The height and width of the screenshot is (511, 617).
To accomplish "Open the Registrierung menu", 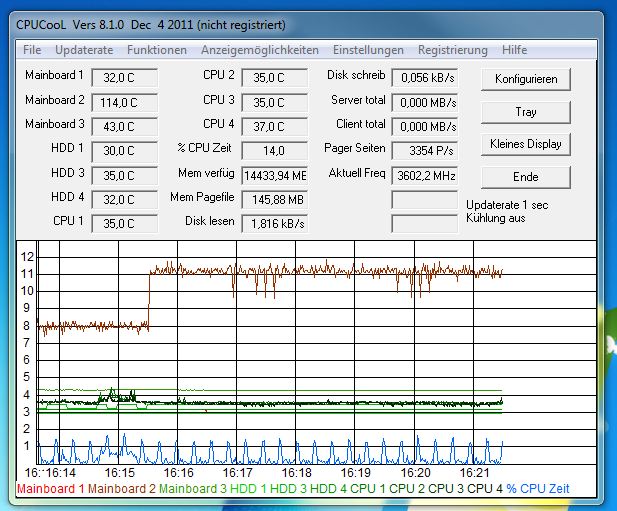I will [453, 50].
